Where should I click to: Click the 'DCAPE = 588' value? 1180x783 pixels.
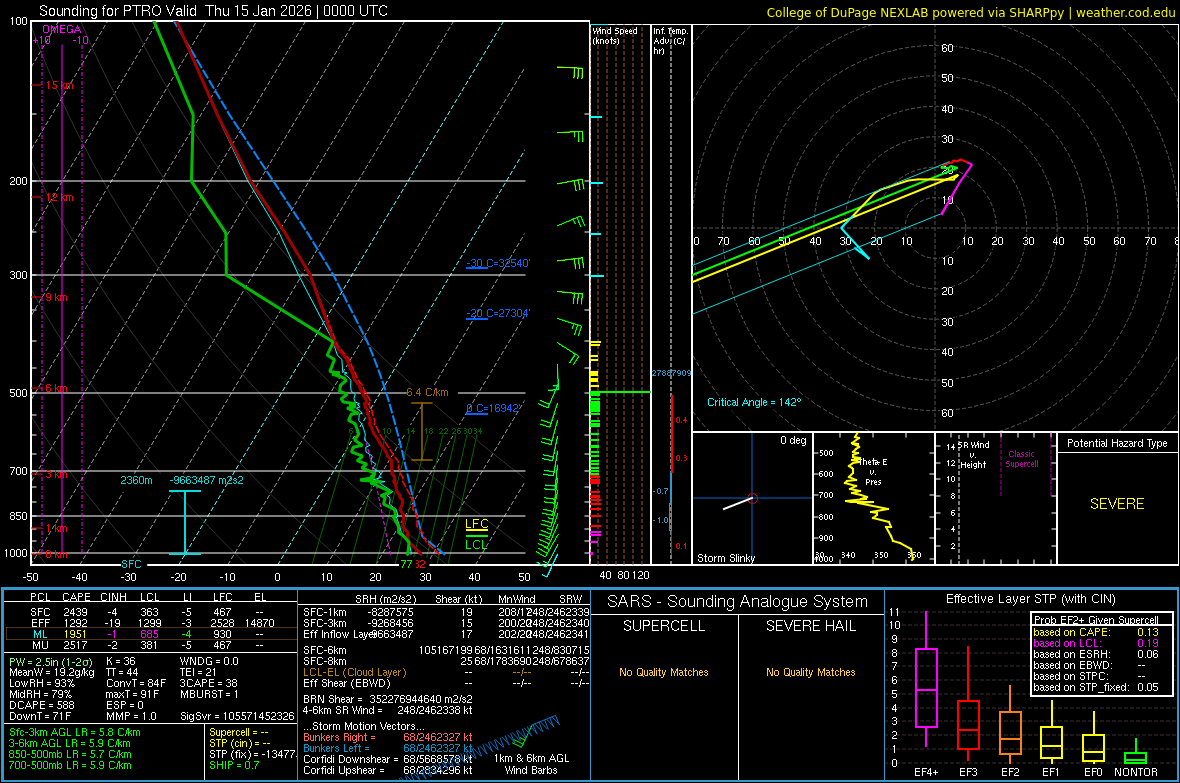(42, 705)
